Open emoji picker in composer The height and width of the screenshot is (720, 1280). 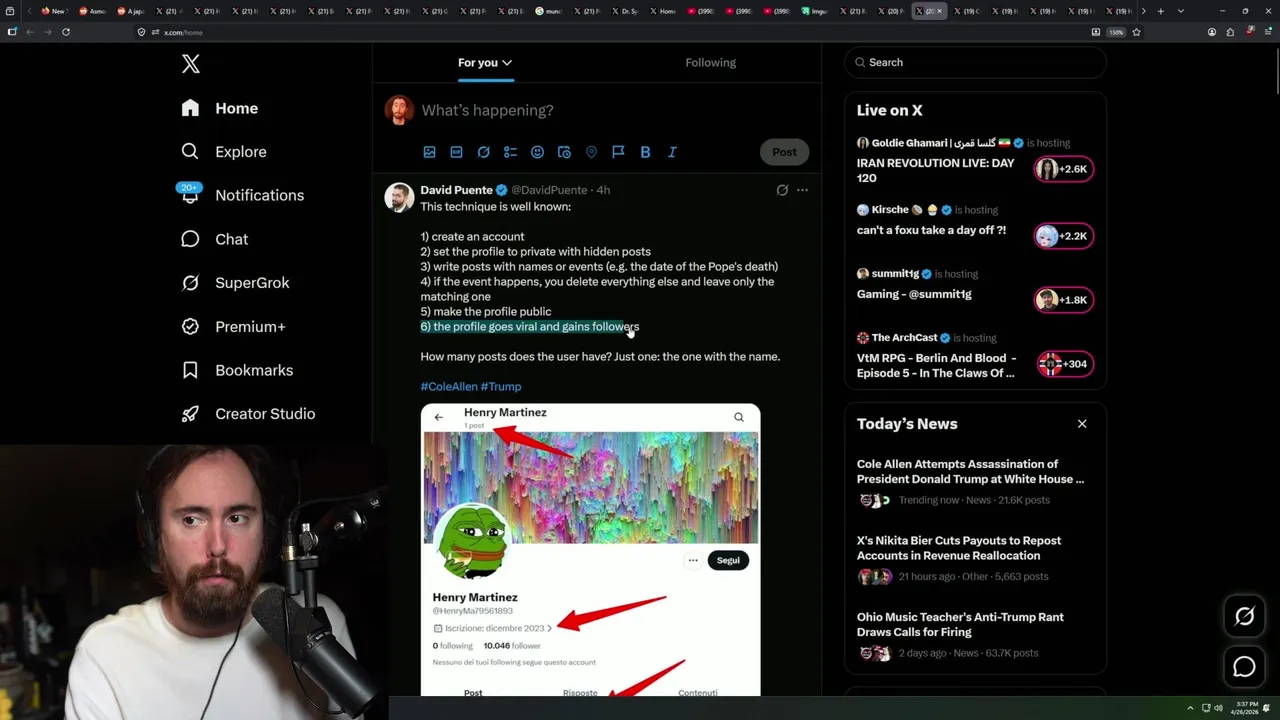click(537, 152)
